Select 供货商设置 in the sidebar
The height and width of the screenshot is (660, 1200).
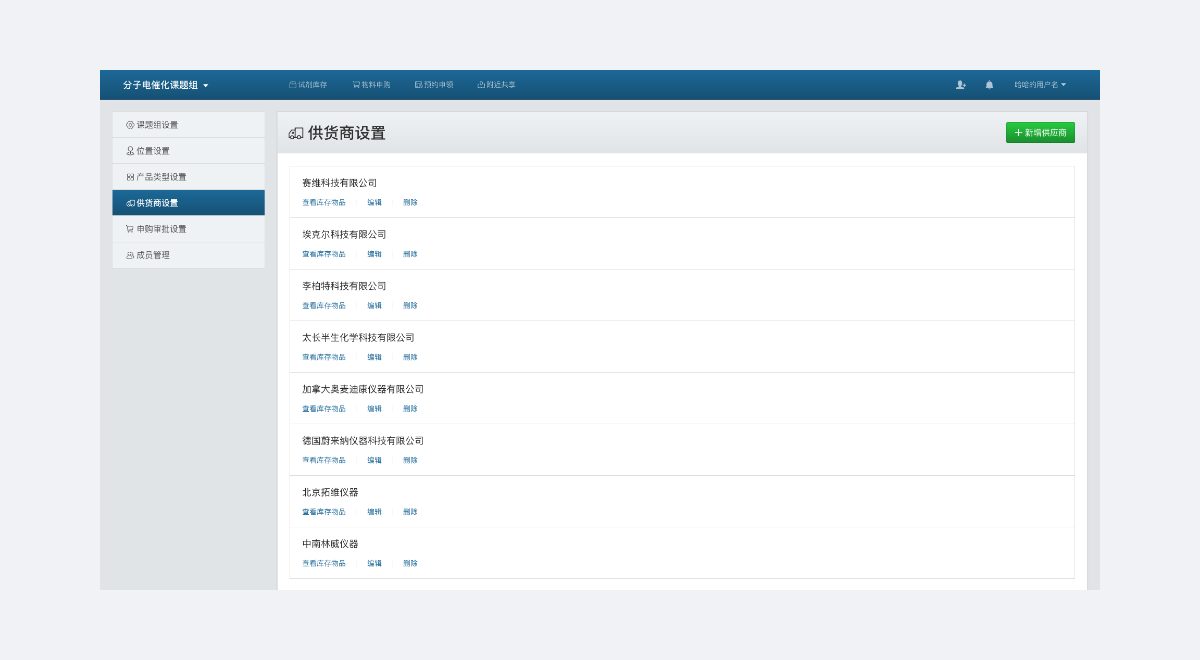click(x=188, y=203)
